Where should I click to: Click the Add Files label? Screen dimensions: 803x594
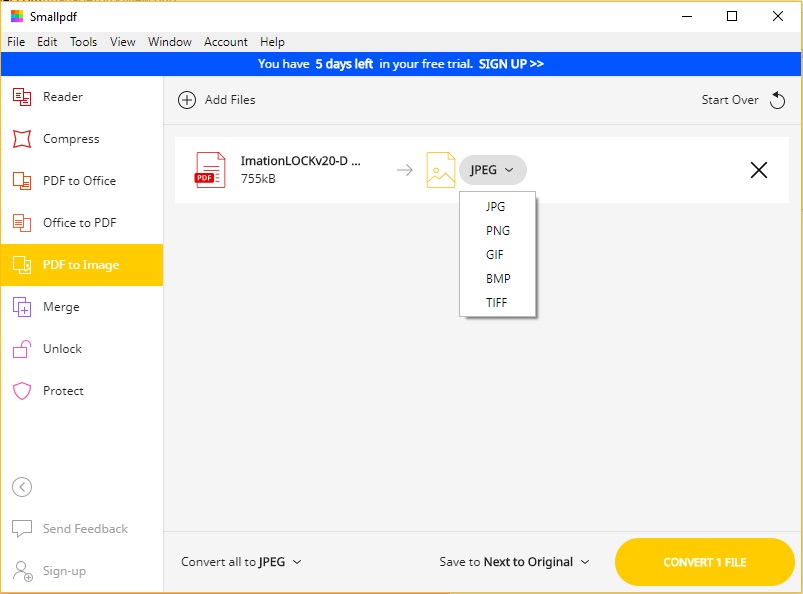point(230,100)
